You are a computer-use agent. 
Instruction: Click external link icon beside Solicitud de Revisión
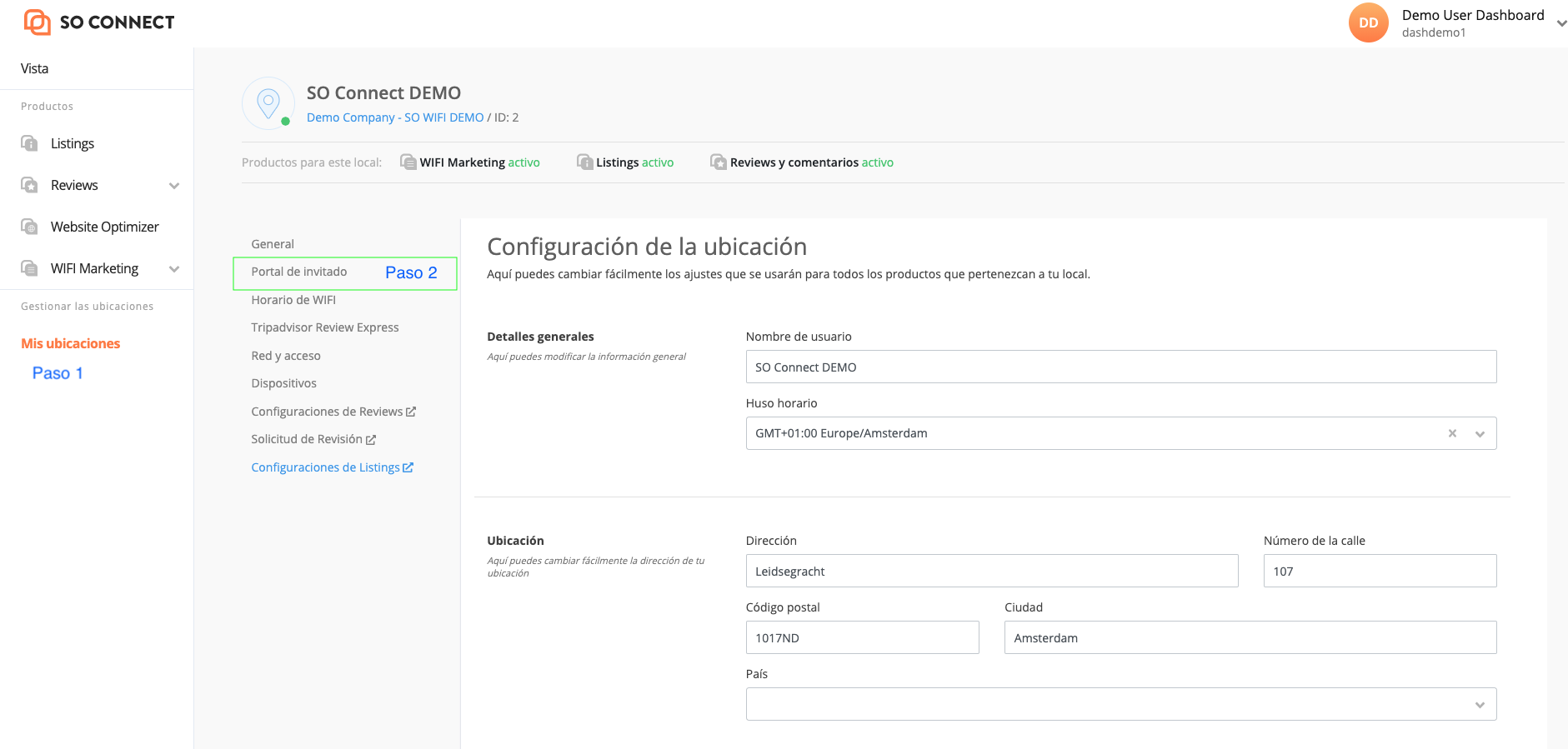[371, 440]
